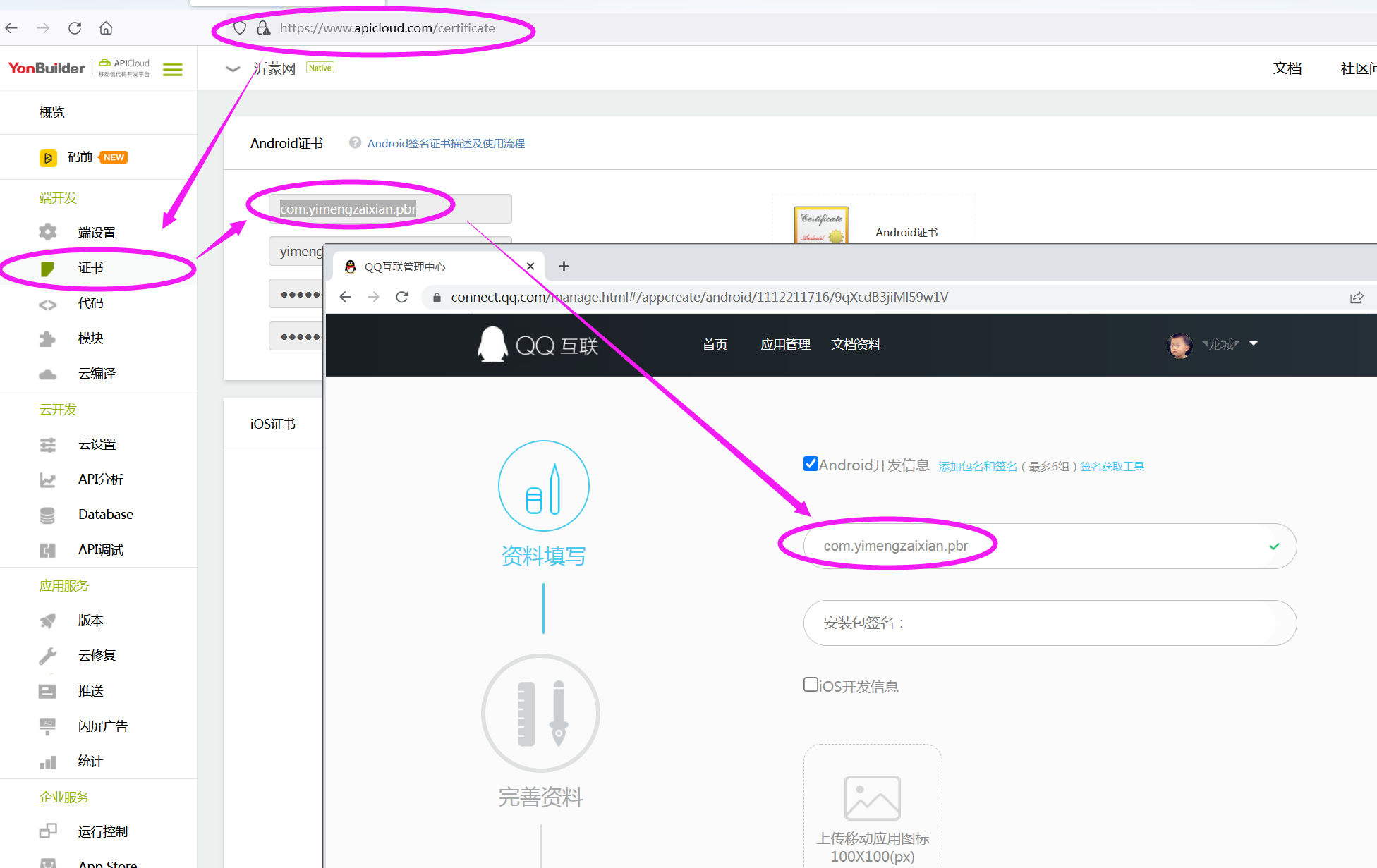Viewport: 1377px width, 868px height.
Task: Click the share icon in QQ address bar
Action: (x=1356, y=298)
